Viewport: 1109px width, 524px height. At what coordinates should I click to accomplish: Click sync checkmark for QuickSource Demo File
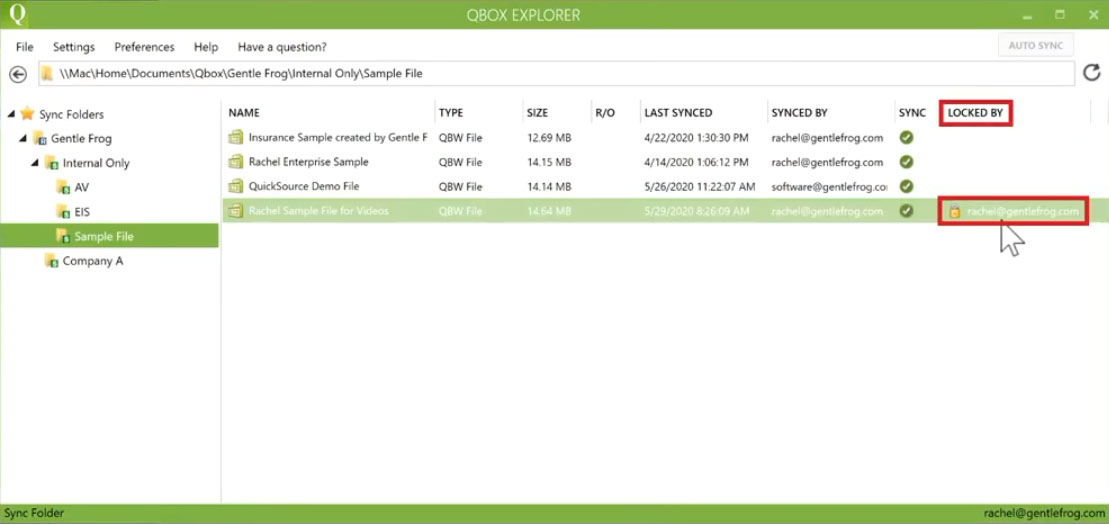pos(906,186)
